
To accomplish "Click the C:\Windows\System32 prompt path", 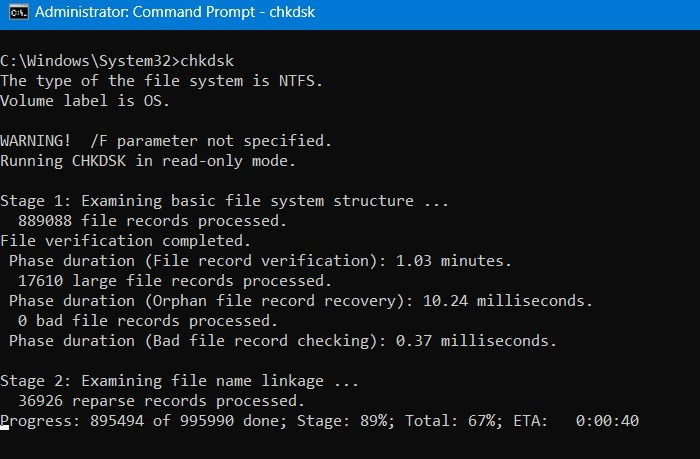I will coord(86,61).
